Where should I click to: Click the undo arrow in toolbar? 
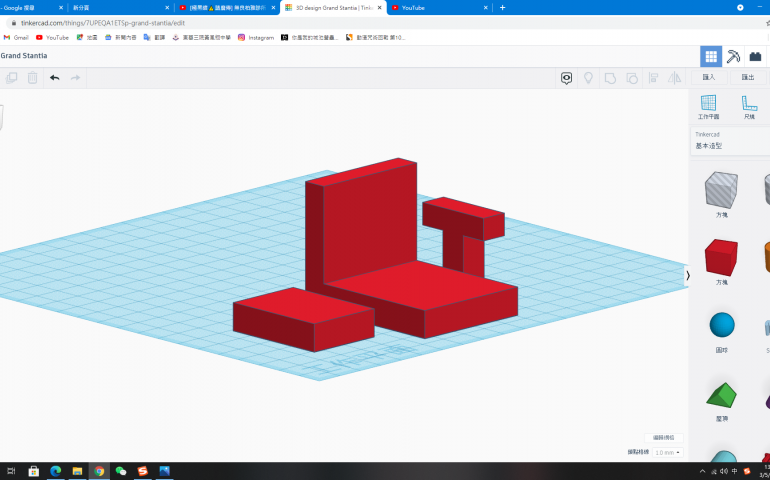point(55,78)
